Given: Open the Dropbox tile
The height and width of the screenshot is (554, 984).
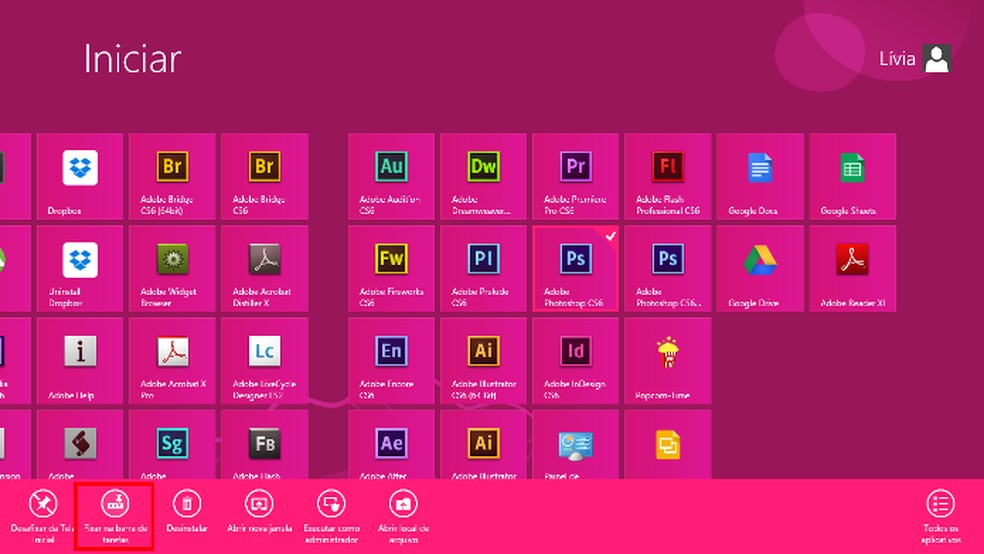Looking at the screenshot, I should click(80, 176).
